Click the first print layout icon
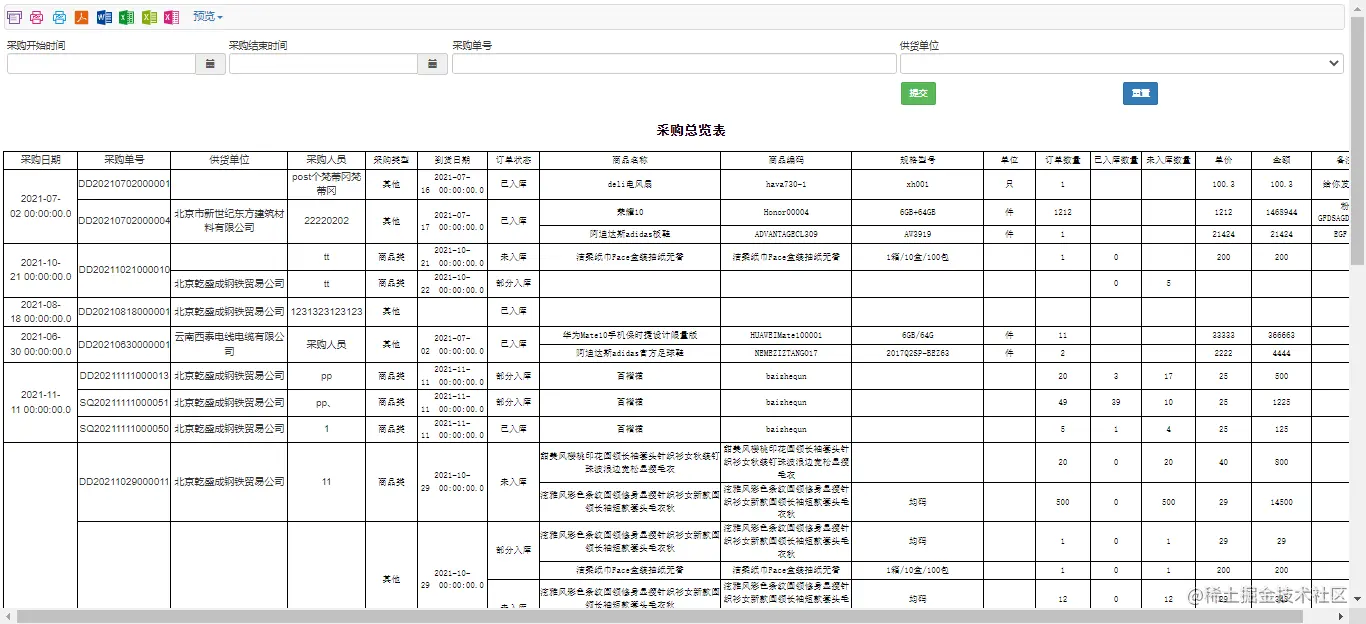This screenshot has height=624, width=1366. (x=14, y=16)
